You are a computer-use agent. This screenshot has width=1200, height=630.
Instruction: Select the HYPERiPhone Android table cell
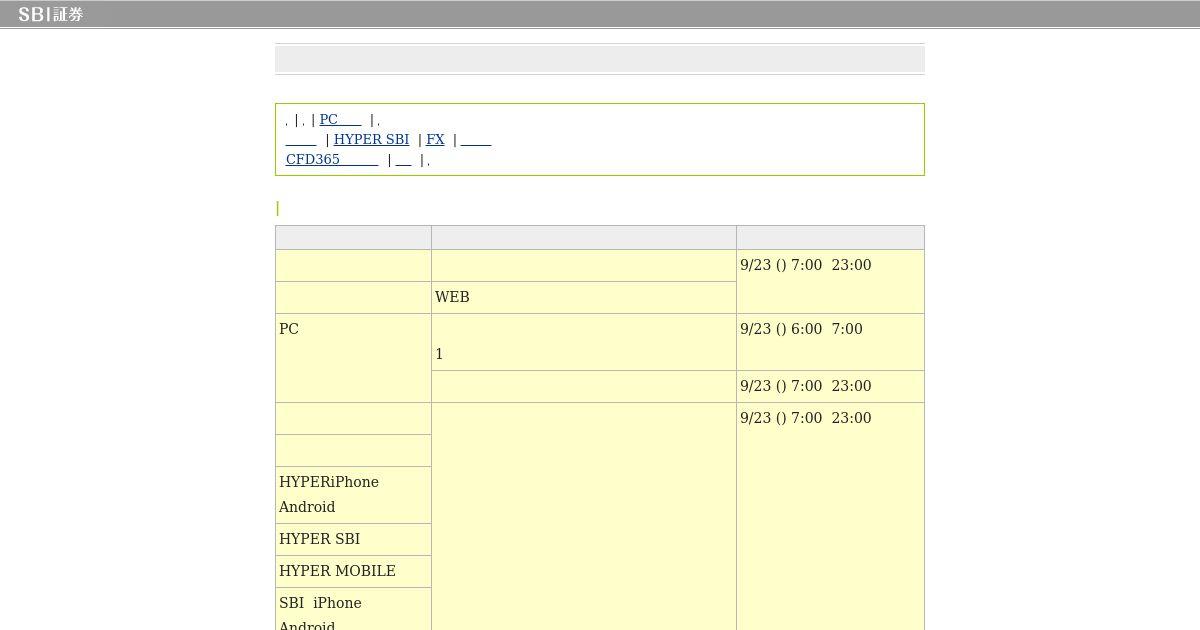point(353,495)
